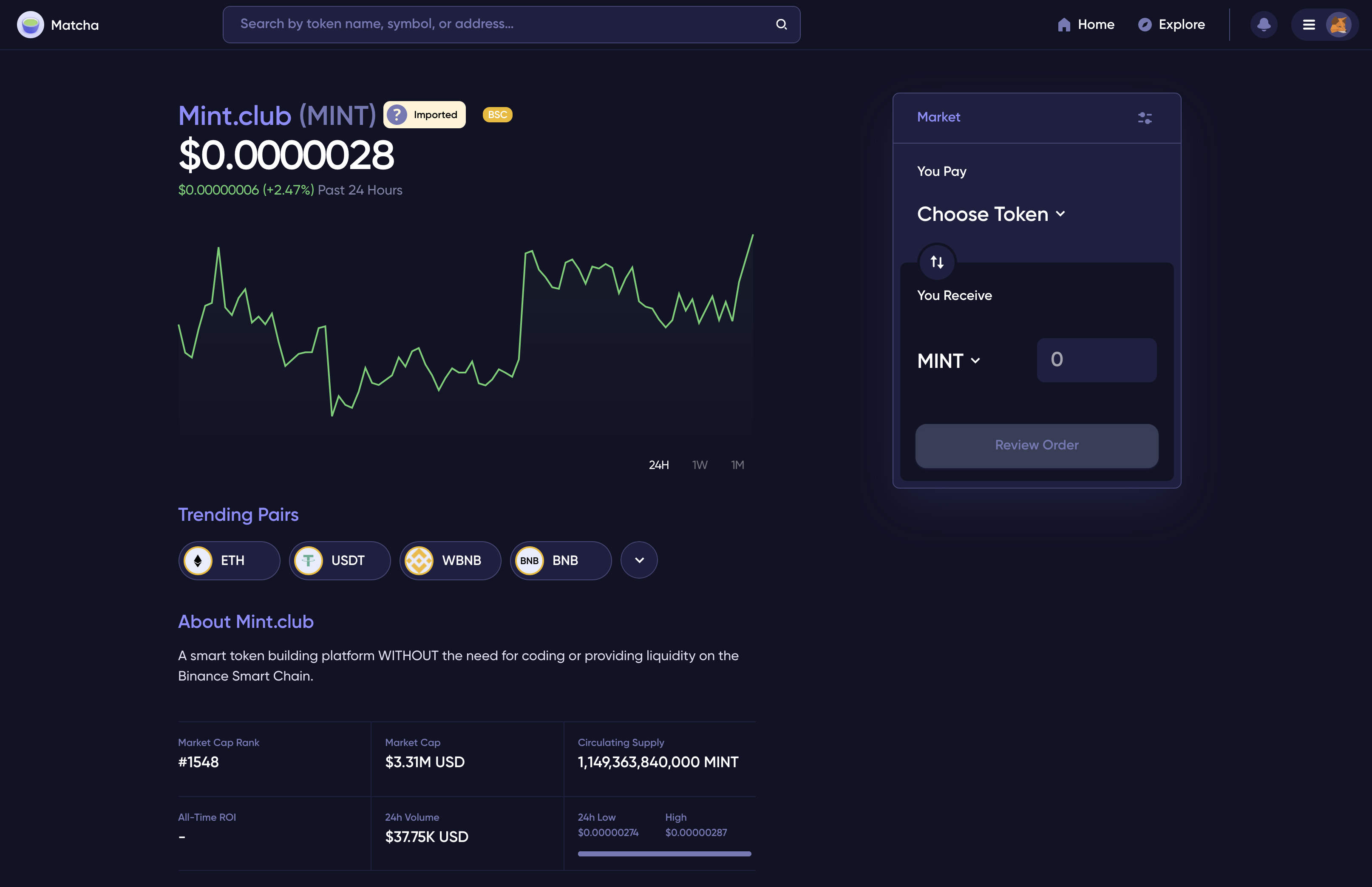Click the 1,149,363,840,000 MINT supply

pos(658,762)
